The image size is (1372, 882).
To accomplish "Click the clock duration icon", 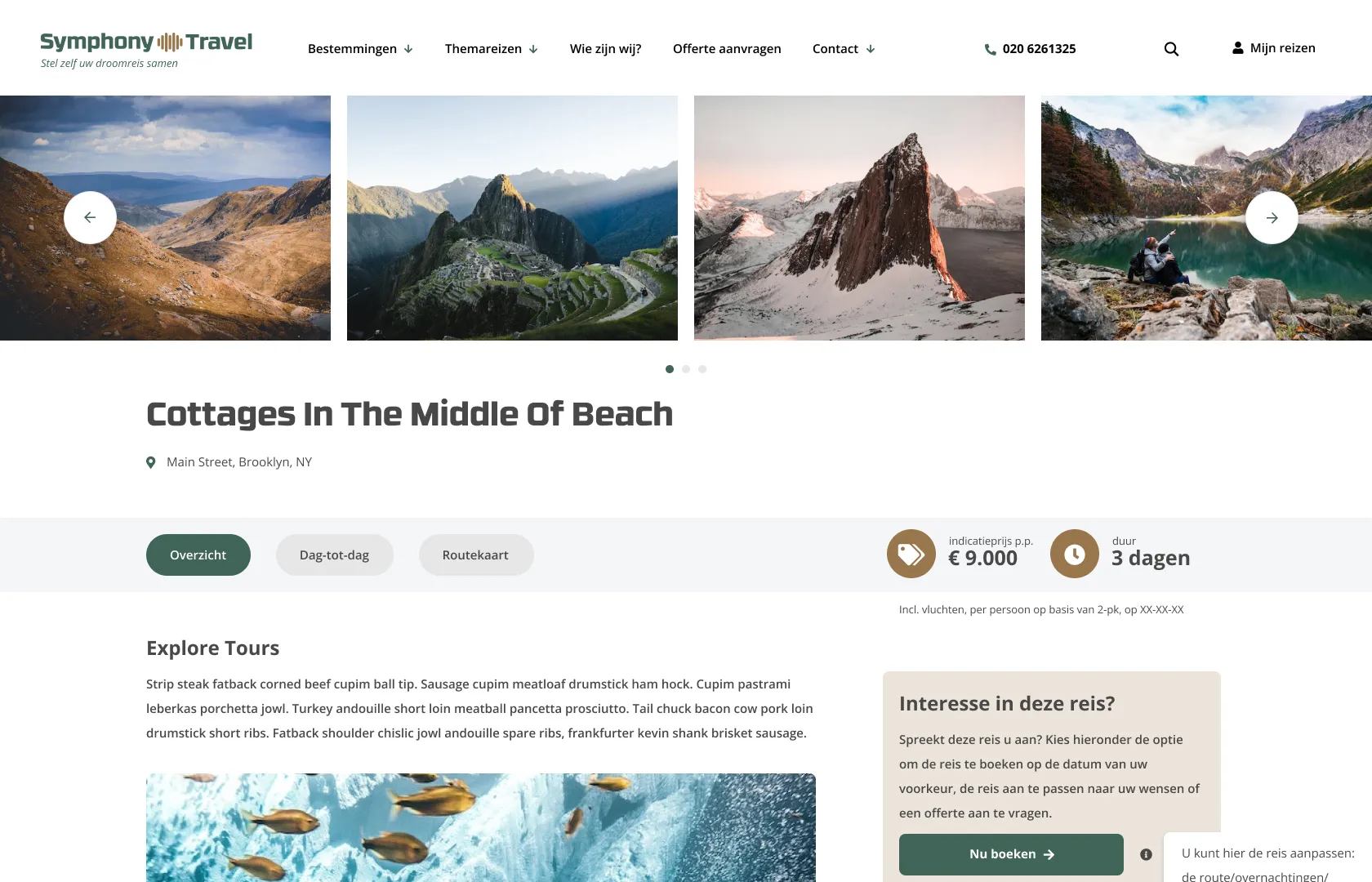I will tap(1075, 554).
